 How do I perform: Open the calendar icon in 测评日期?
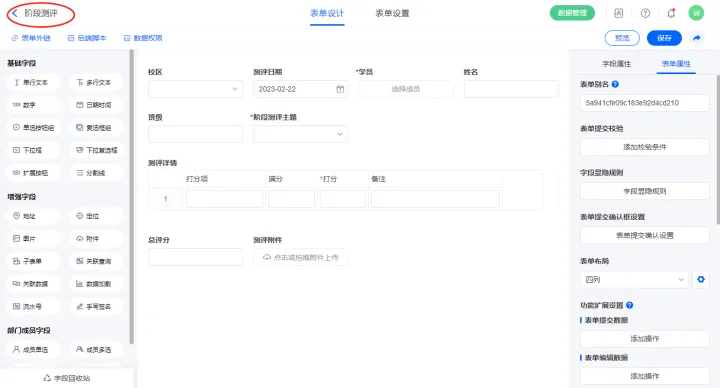(x=340, y=89)
